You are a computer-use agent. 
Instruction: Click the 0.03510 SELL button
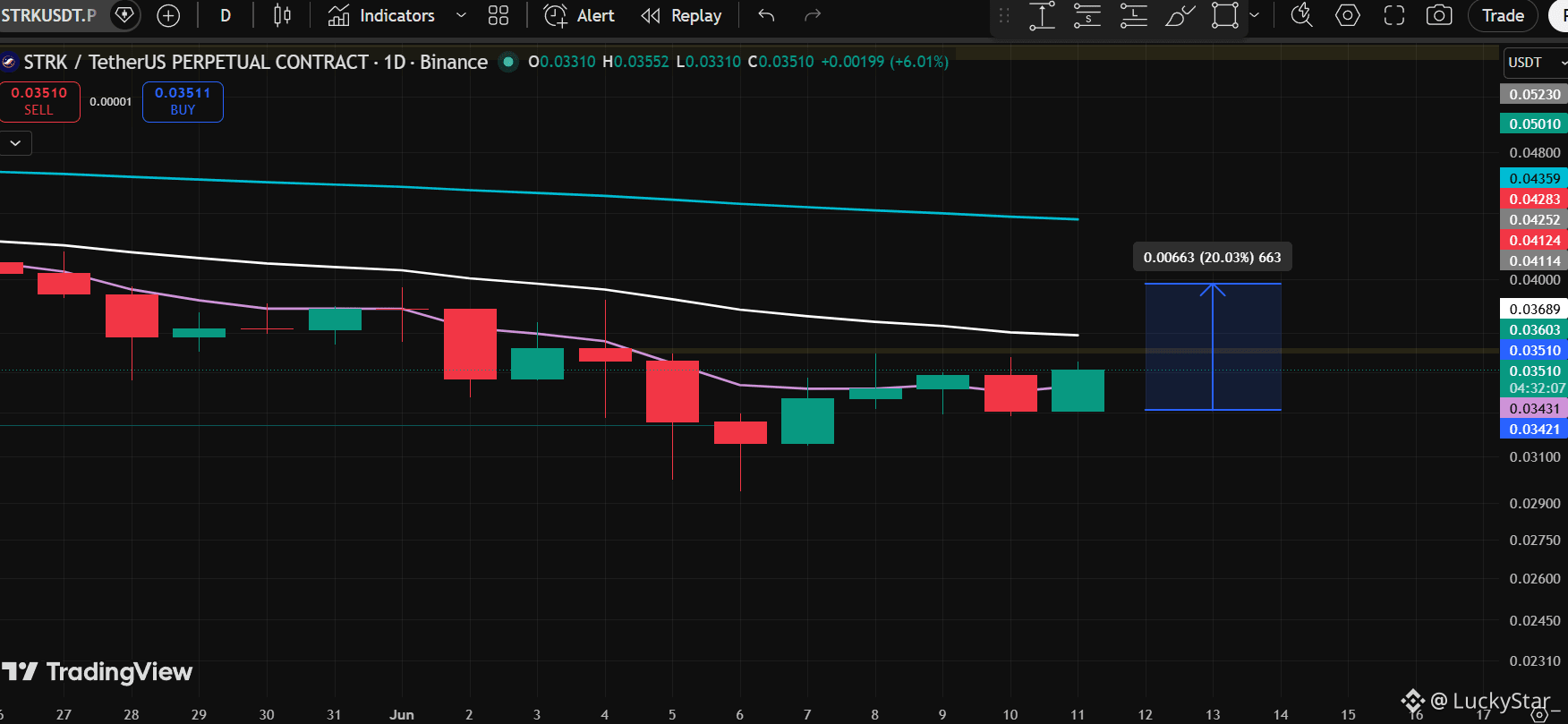[x=39, y=101]
